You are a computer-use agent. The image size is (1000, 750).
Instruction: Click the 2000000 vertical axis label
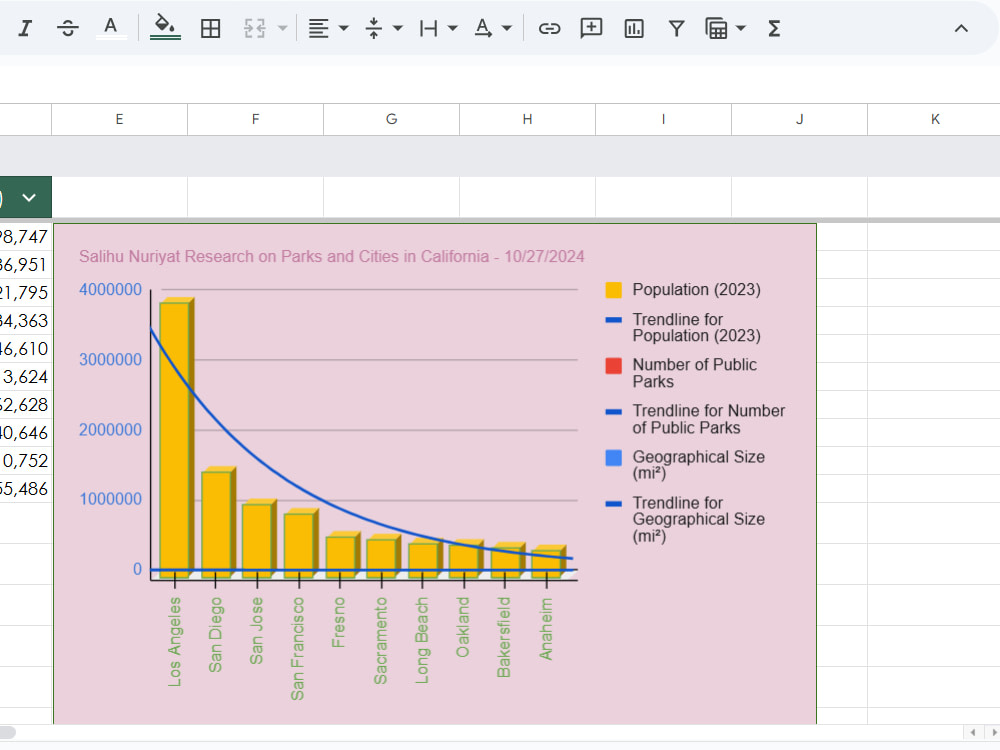[110, 430]
